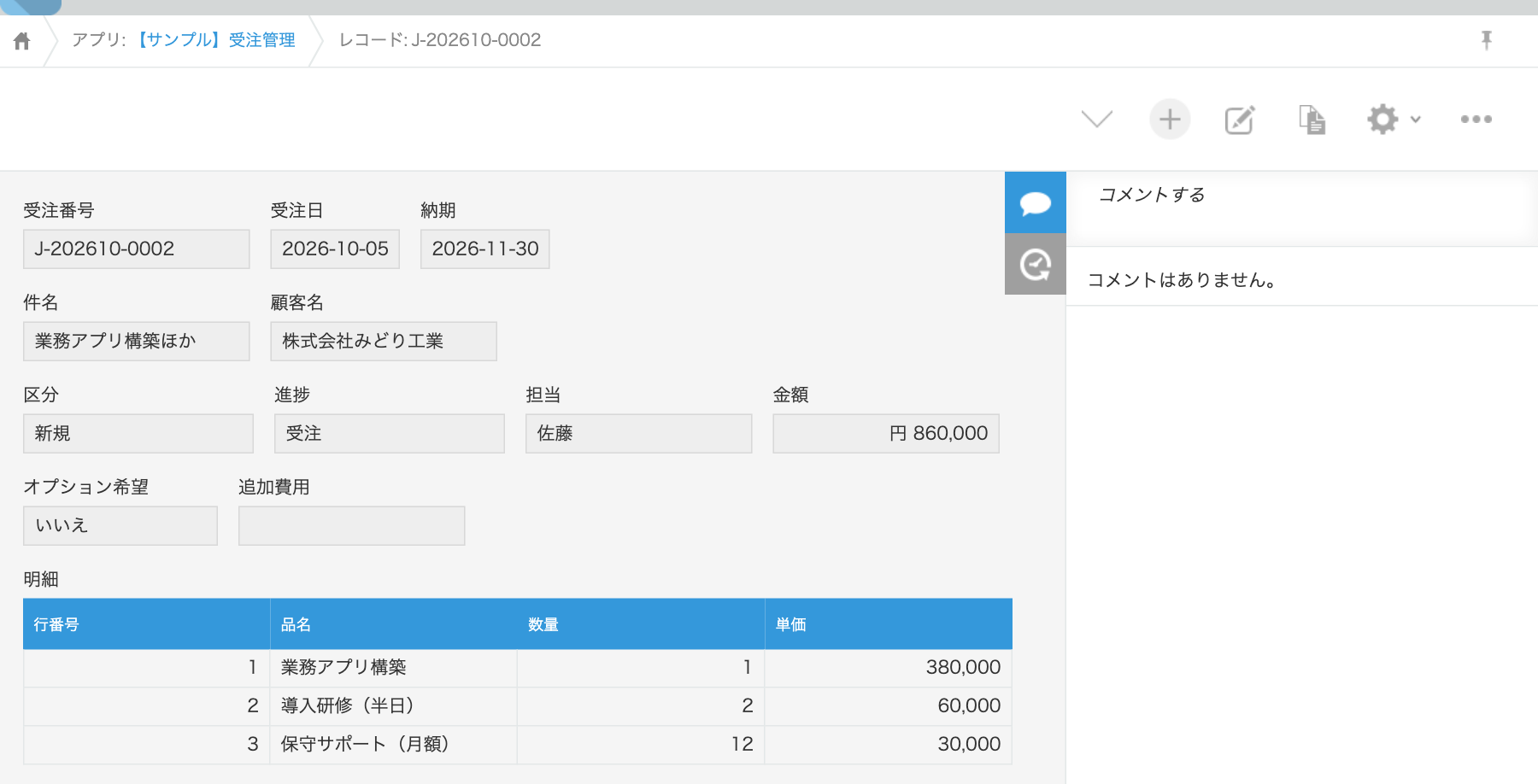Click the 品名 table header
The width and height of the screenshot is (1538, 784).
pos(394,624)
